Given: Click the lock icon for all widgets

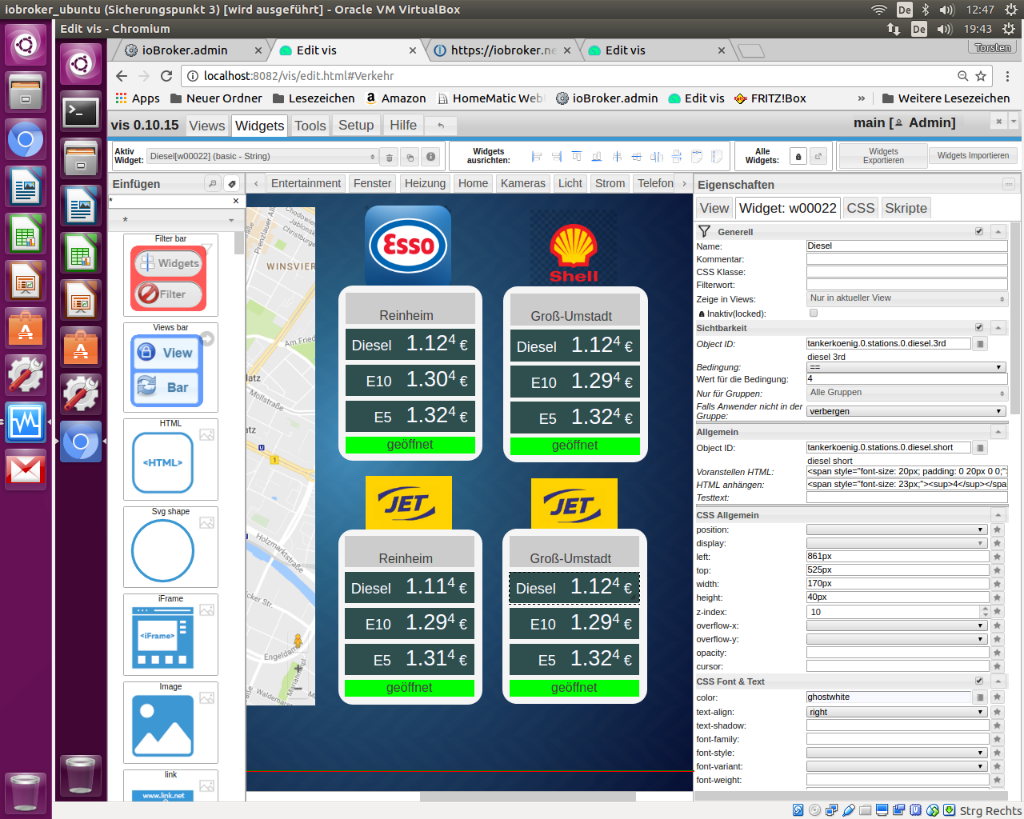Looking at the screenshot, I should [798, 156].
